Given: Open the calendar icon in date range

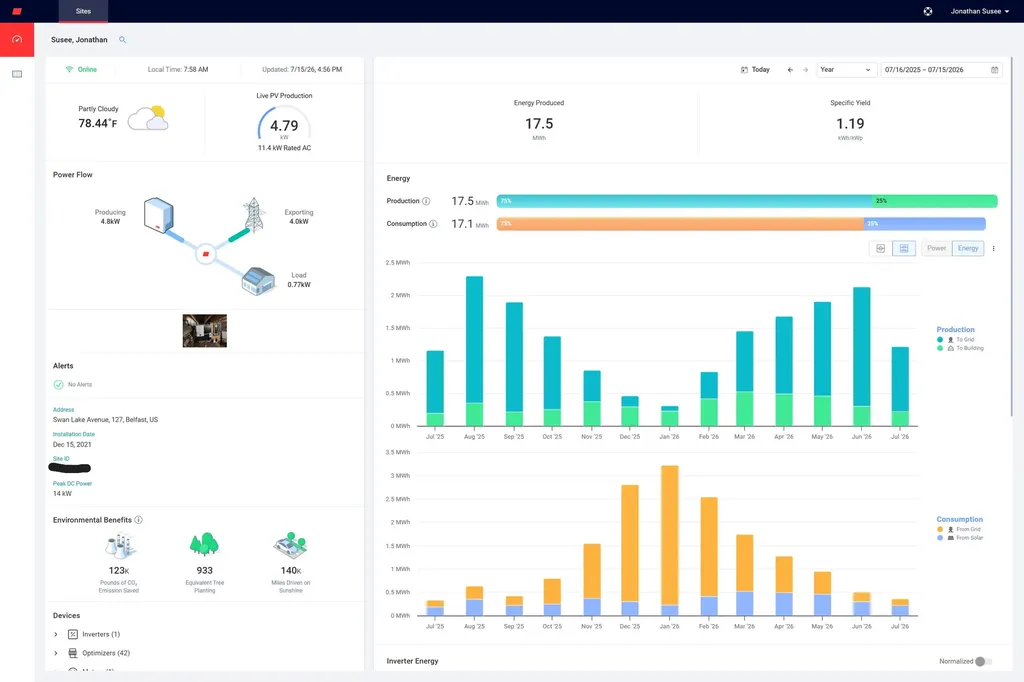Looking at the screenshot, I should [995, 70].
